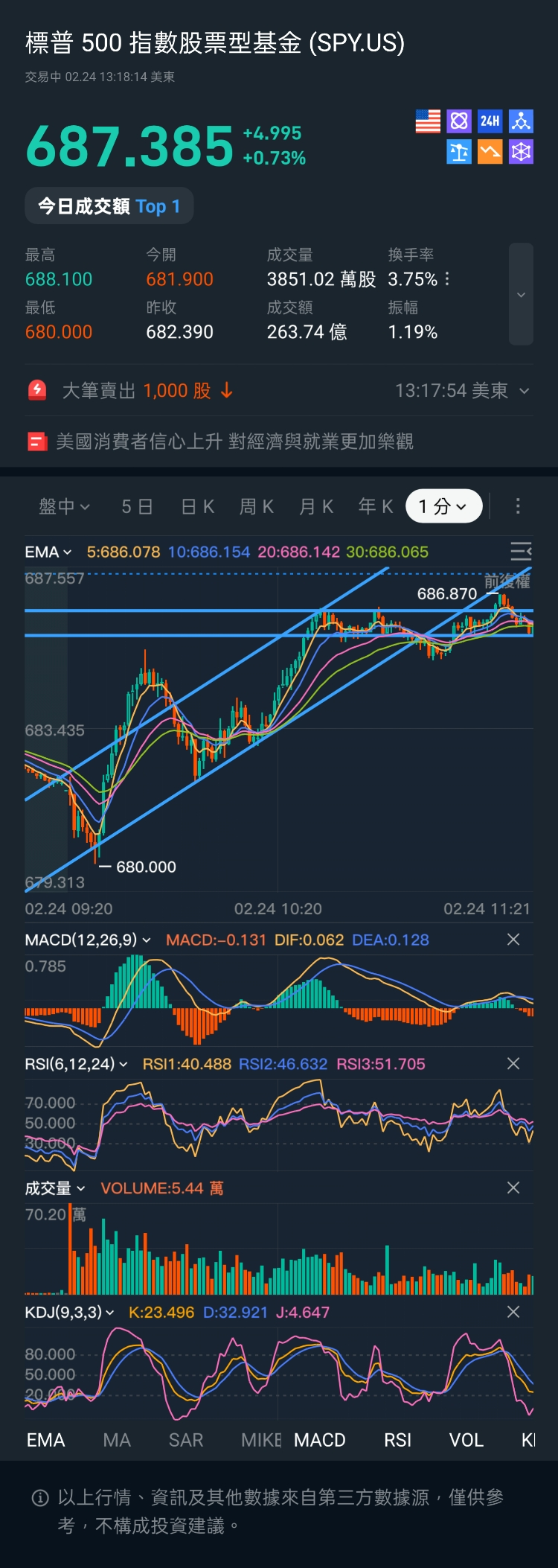This screenshot has height=1568, width=558.
Task: Open the 1分 interval dropdown
Action: click(444, 506)
